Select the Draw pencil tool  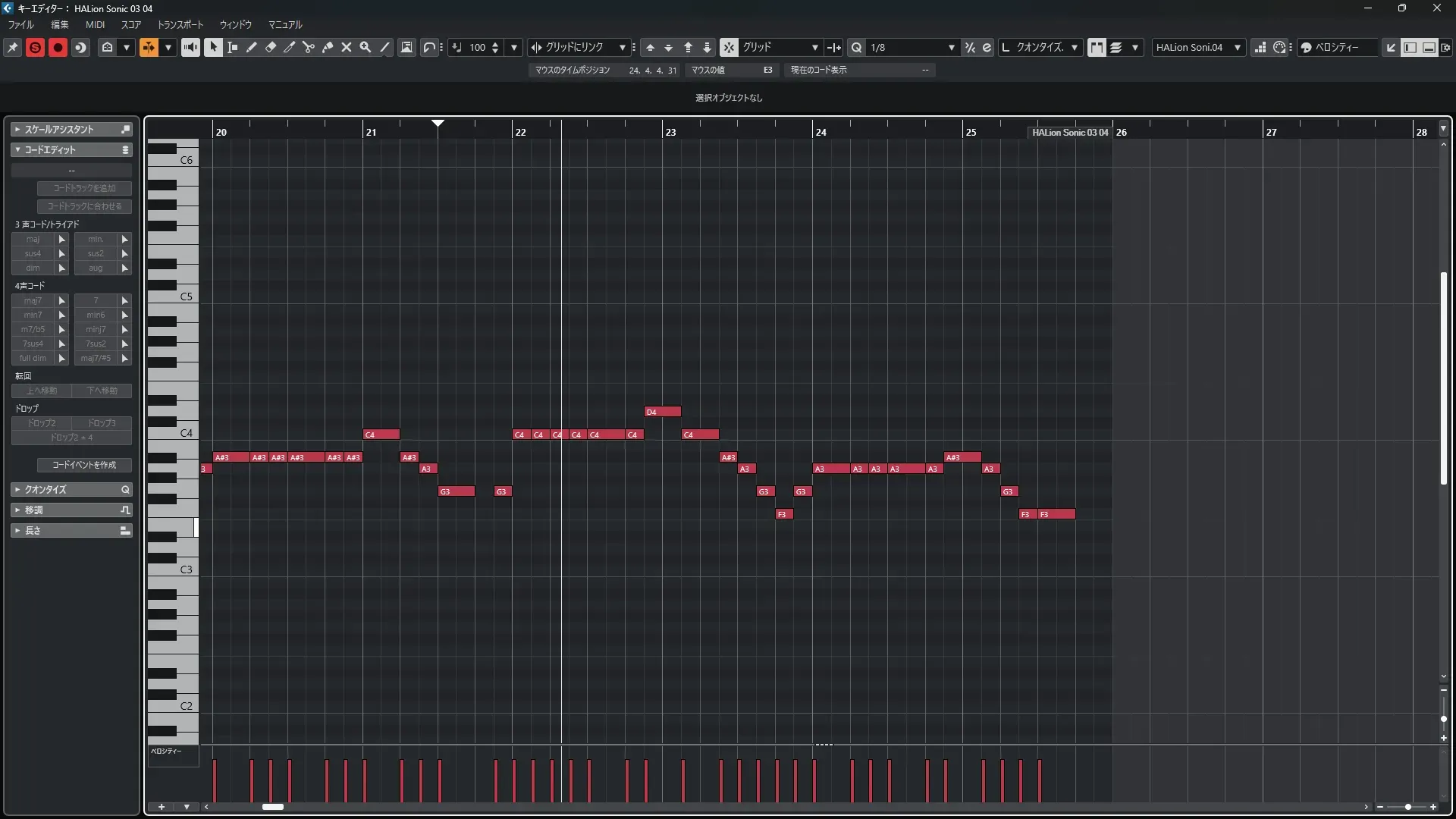pos(251,47)
